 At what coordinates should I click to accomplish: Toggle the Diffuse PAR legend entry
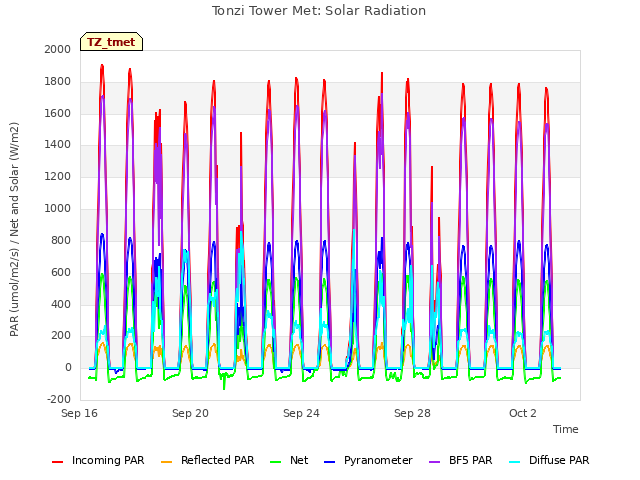point(549,460)
